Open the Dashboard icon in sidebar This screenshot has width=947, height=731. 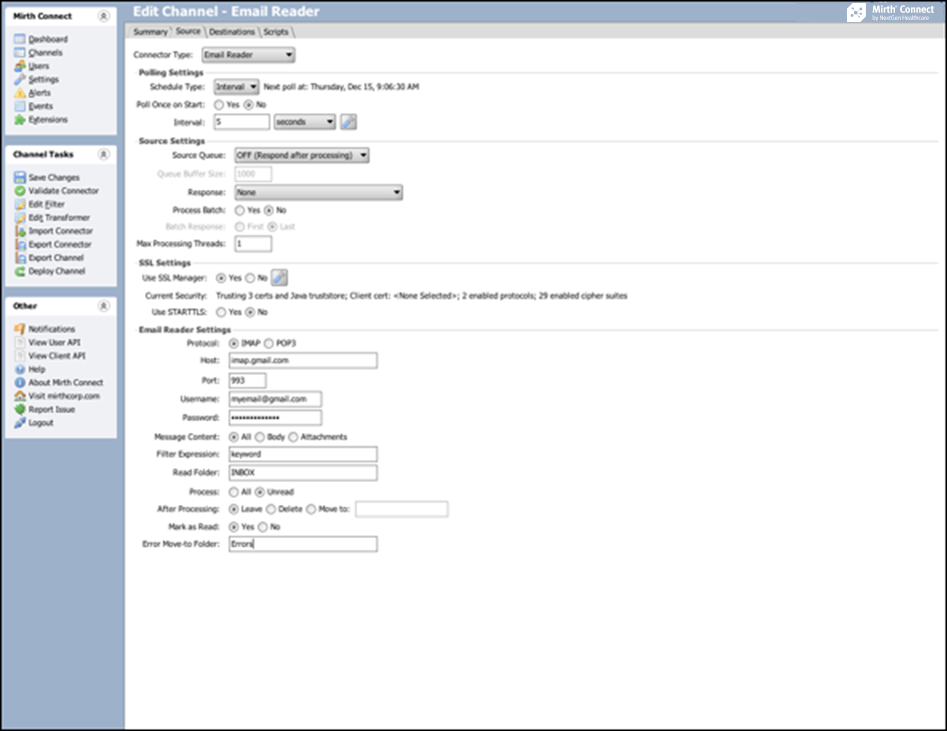point(20,39)
